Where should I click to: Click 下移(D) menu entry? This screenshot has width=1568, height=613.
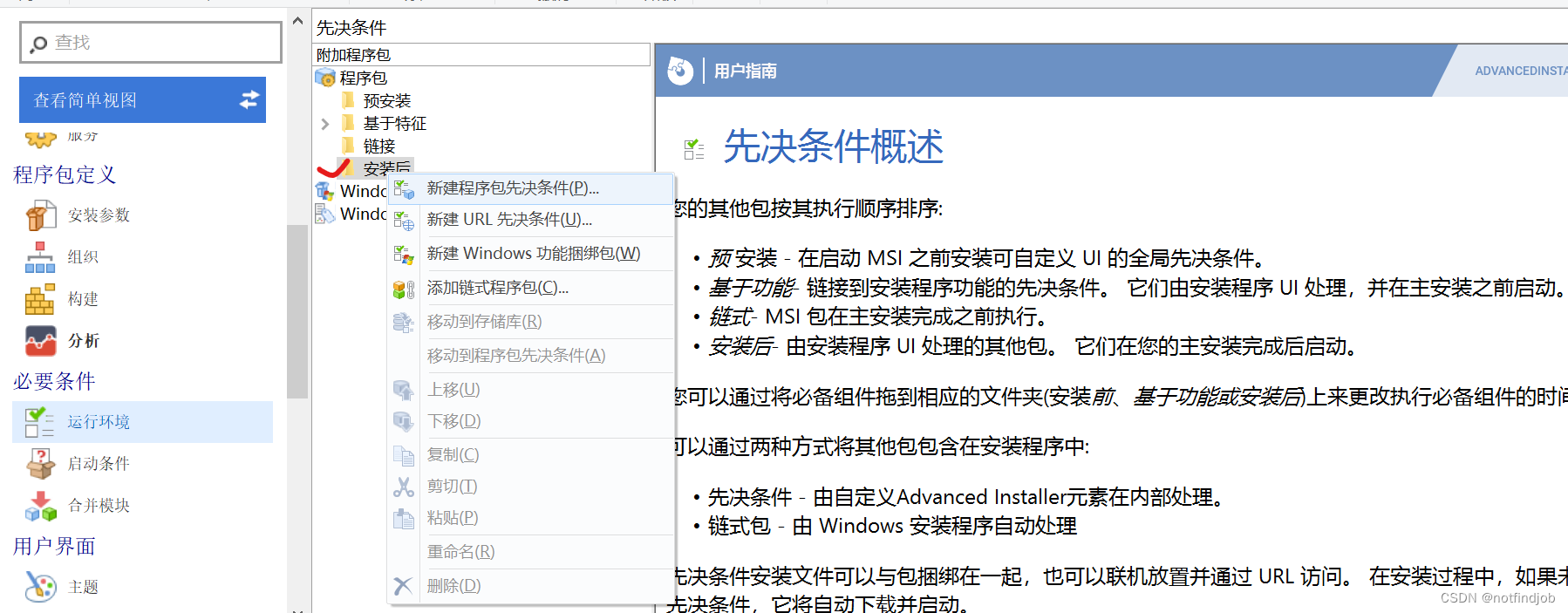coord(530,421)
